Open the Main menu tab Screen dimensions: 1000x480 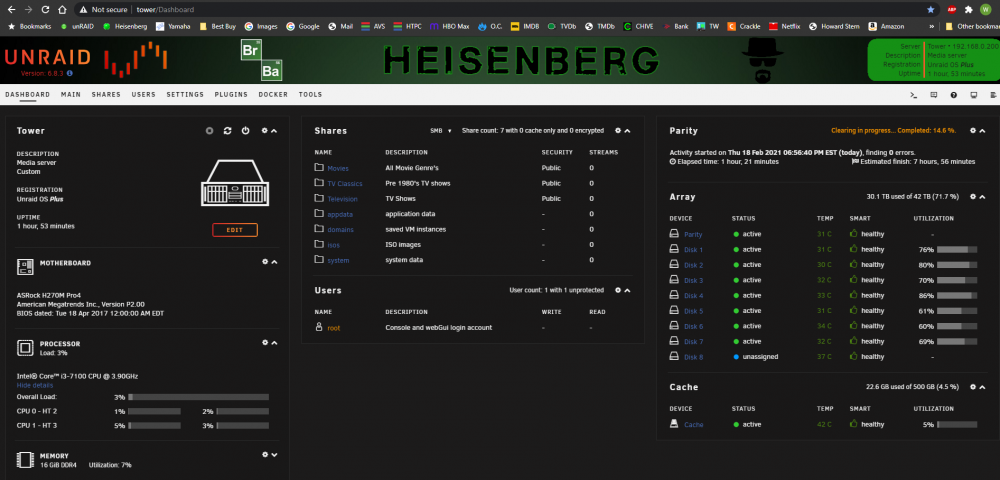click(x=71, y=94)
